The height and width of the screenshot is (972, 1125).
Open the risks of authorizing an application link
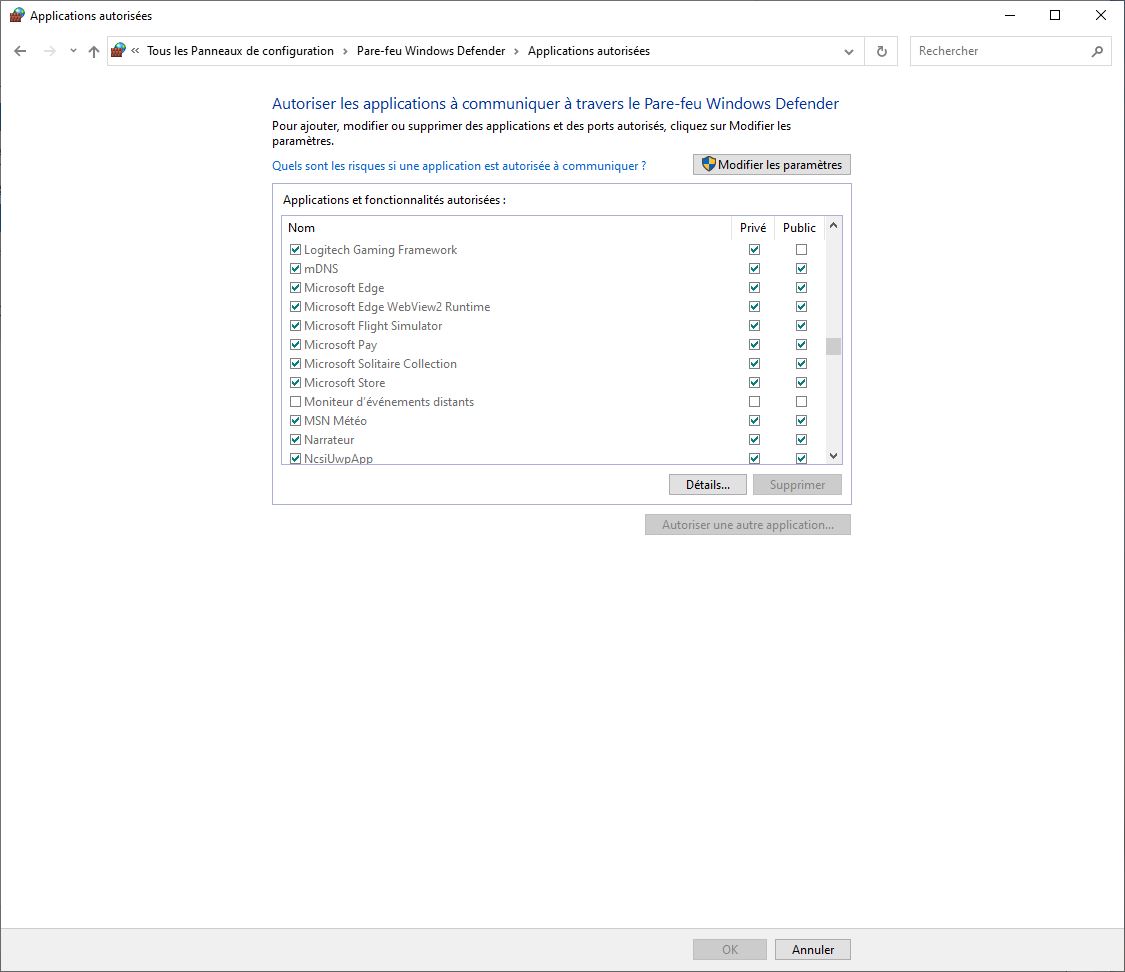(x=459, y=166)
